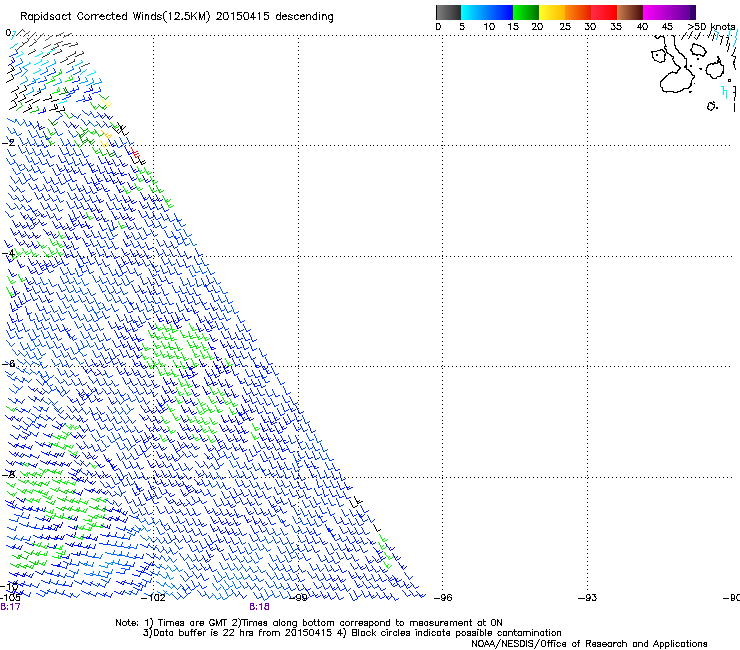Viewport: 740px width, 650px height.
Task: Click the latitude label '-4'
Action: pos(9,253)
